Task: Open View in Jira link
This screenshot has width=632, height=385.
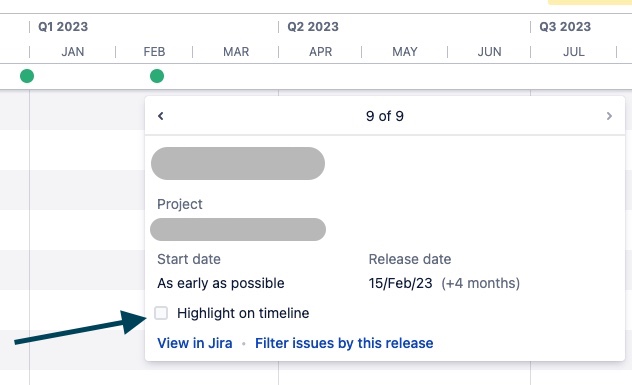Action: pyautogui.click(x=195, y=343)
